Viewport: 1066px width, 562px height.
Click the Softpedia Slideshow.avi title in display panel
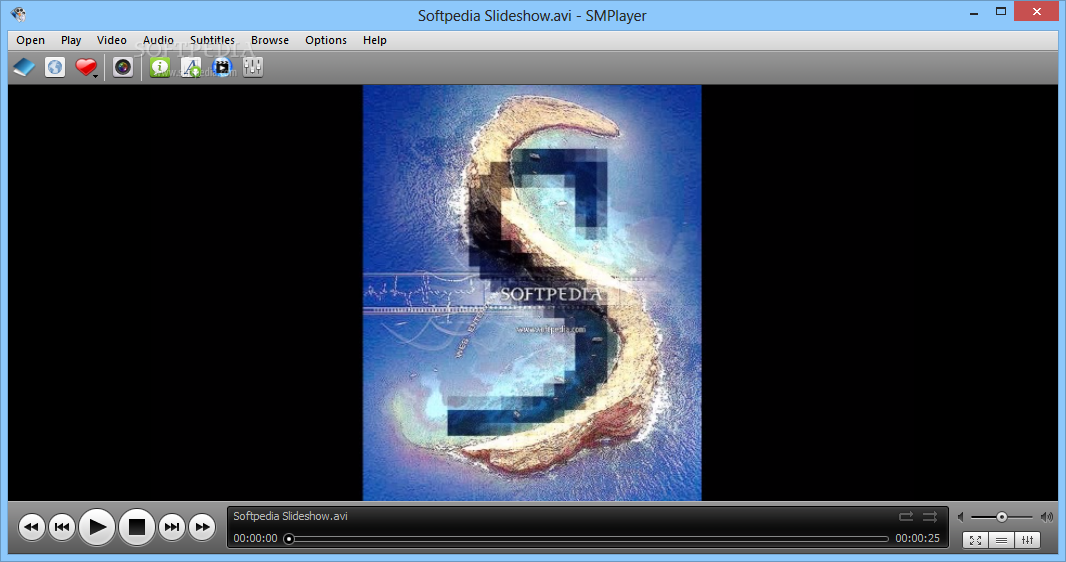click(290, 516)
